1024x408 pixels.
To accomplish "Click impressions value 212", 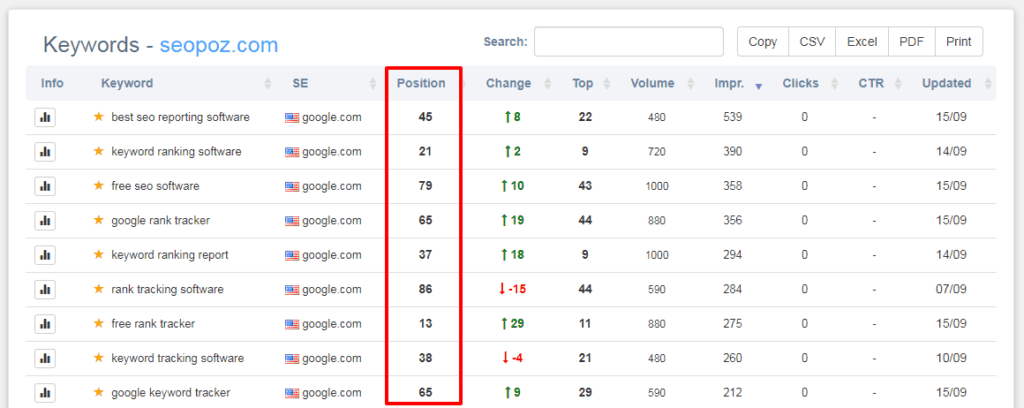I will coord(733,393).
